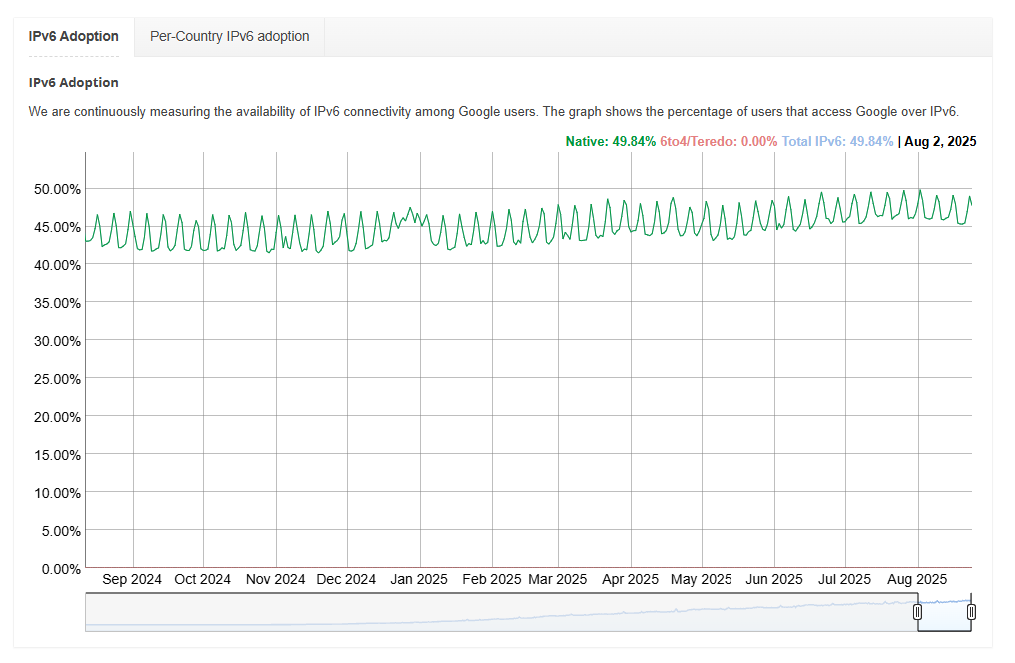This screenshot has width=1015, height=663.
Task: Click the Feb 2025 x-axis label
Action: pyautogui.click(x=491, y=579)
